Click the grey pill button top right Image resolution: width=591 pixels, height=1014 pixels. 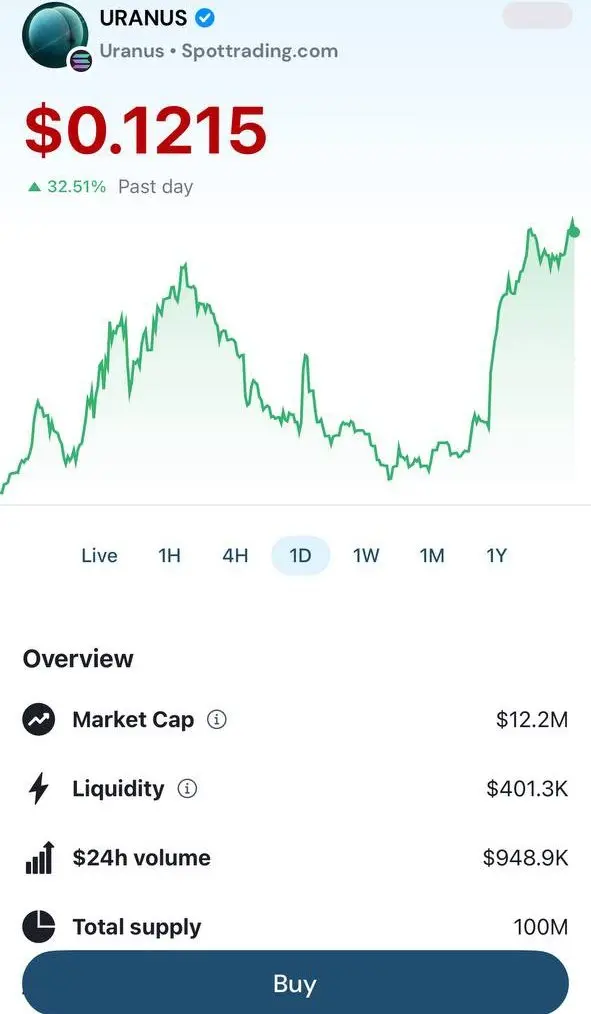tap(537, 16)
